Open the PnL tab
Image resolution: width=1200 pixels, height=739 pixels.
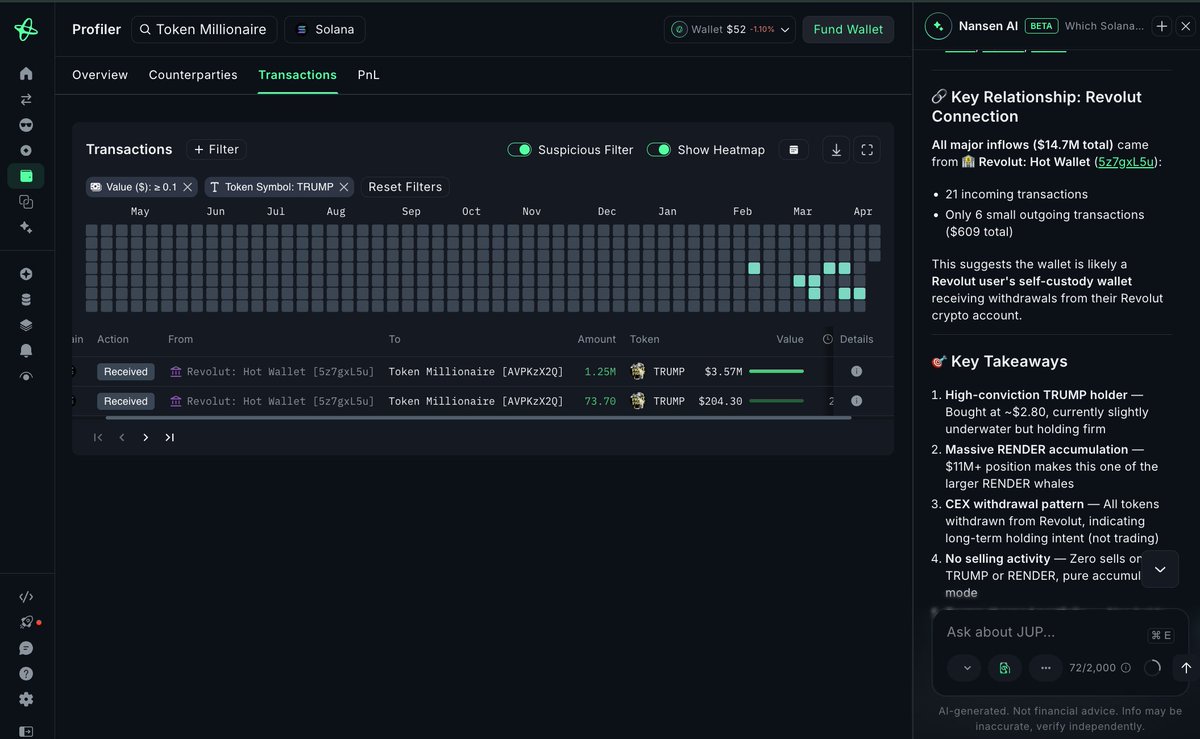368,75
